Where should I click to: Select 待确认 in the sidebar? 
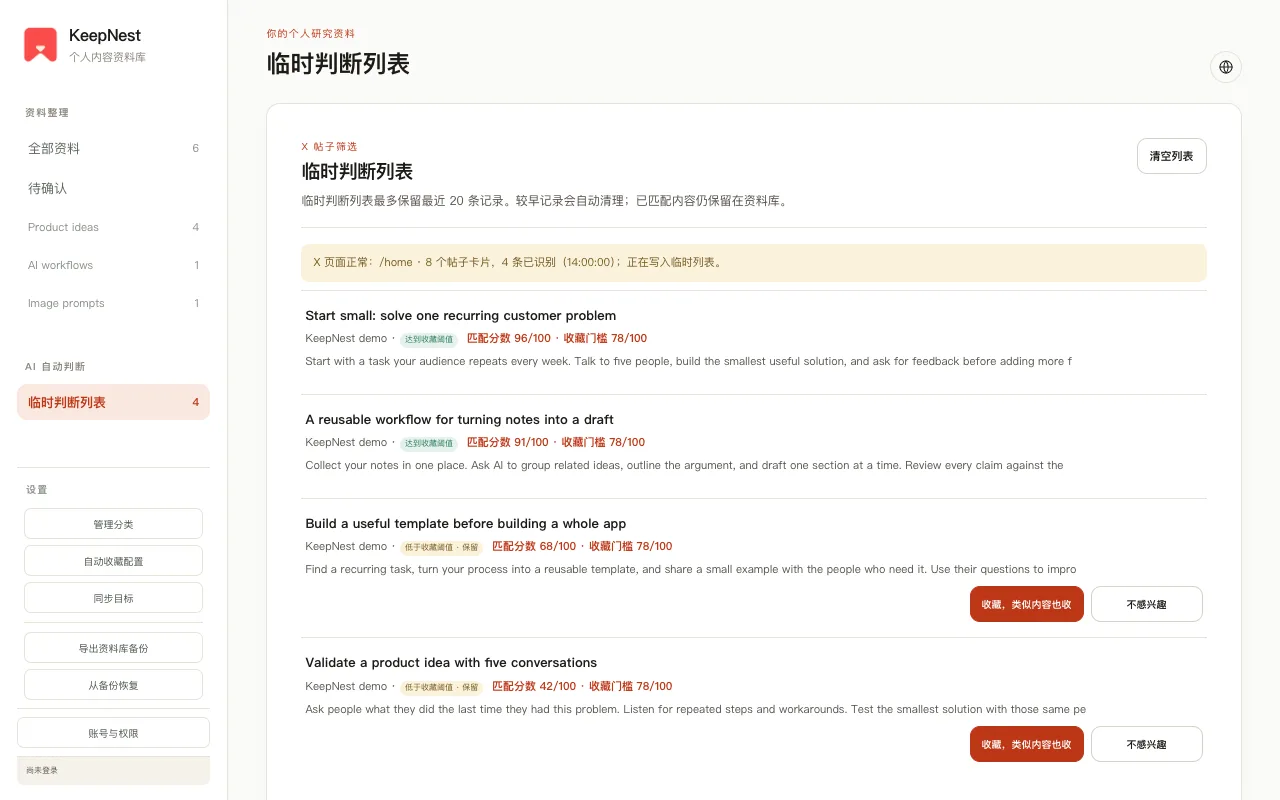tap(113, 188)
